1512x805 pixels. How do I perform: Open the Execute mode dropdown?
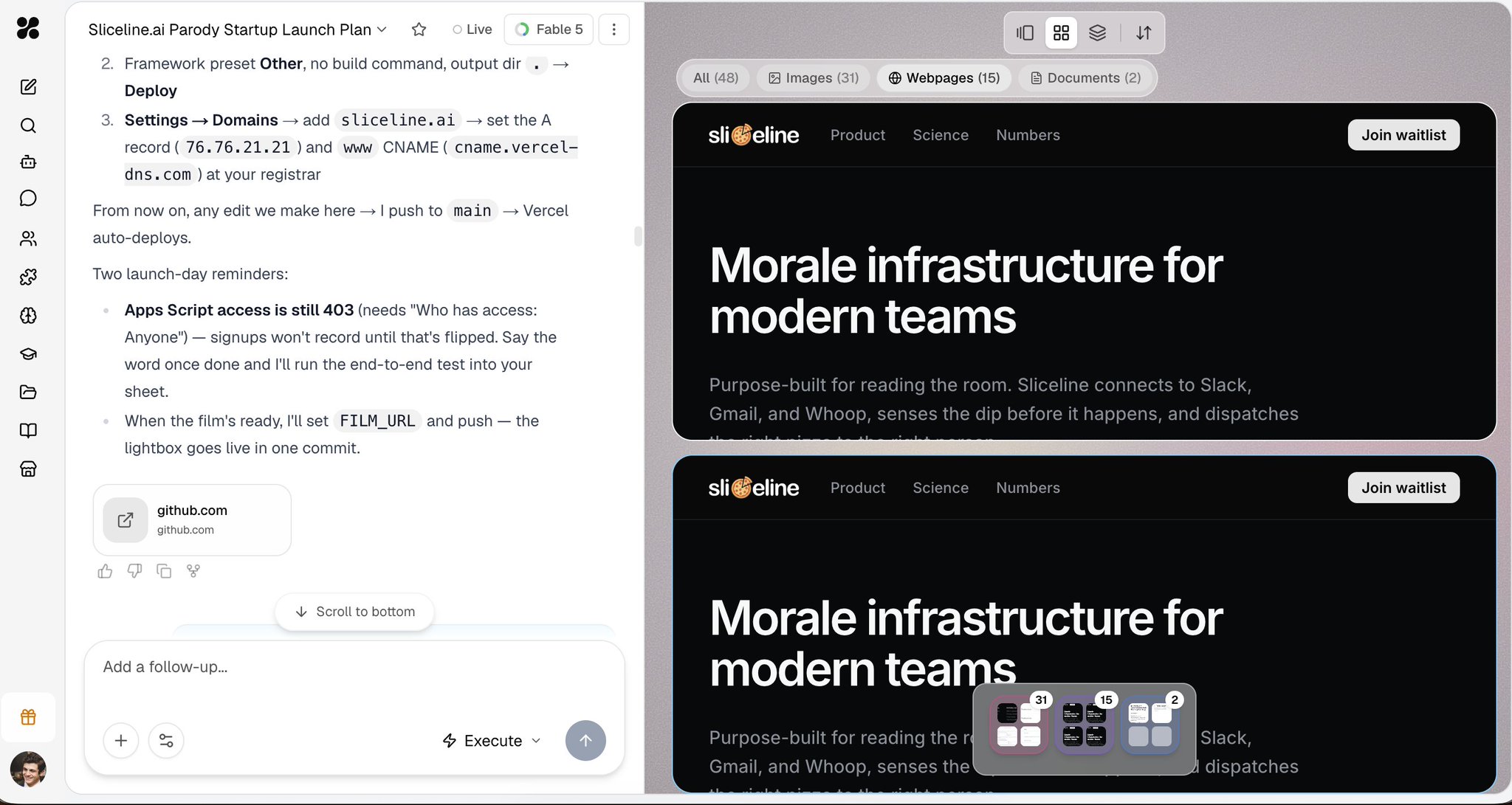(x=491, y=740)
